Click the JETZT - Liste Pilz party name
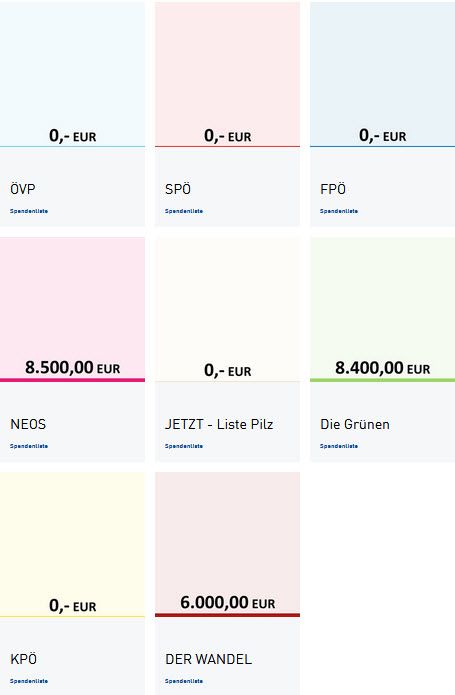This screenshot has width=455, height=695. pos(219,424)
